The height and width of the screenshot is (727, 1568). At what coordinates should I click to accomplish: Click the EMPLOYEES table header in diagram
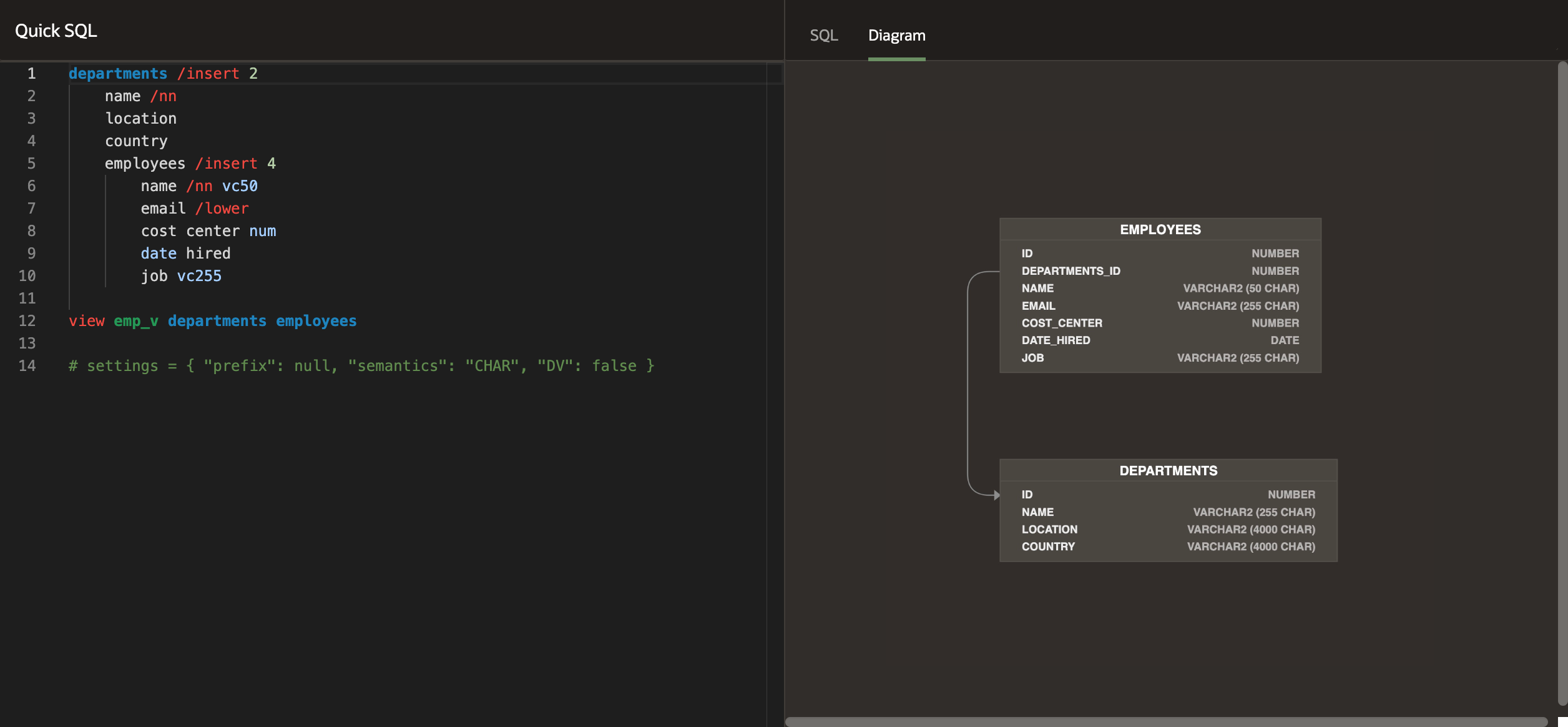point(1160,229)
